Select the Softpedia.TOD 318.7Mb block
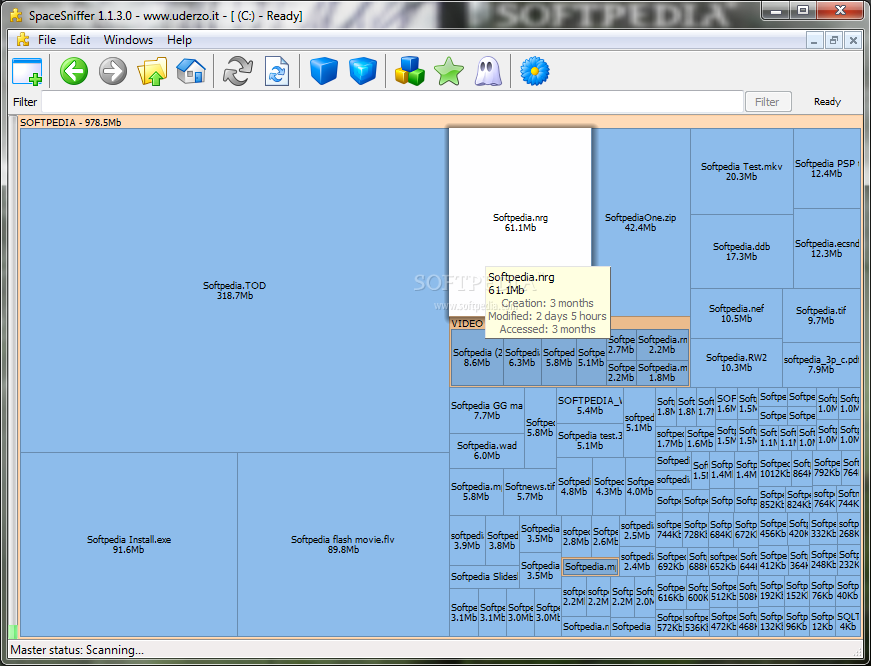The image size is (871, 666). tap(234, 291)
